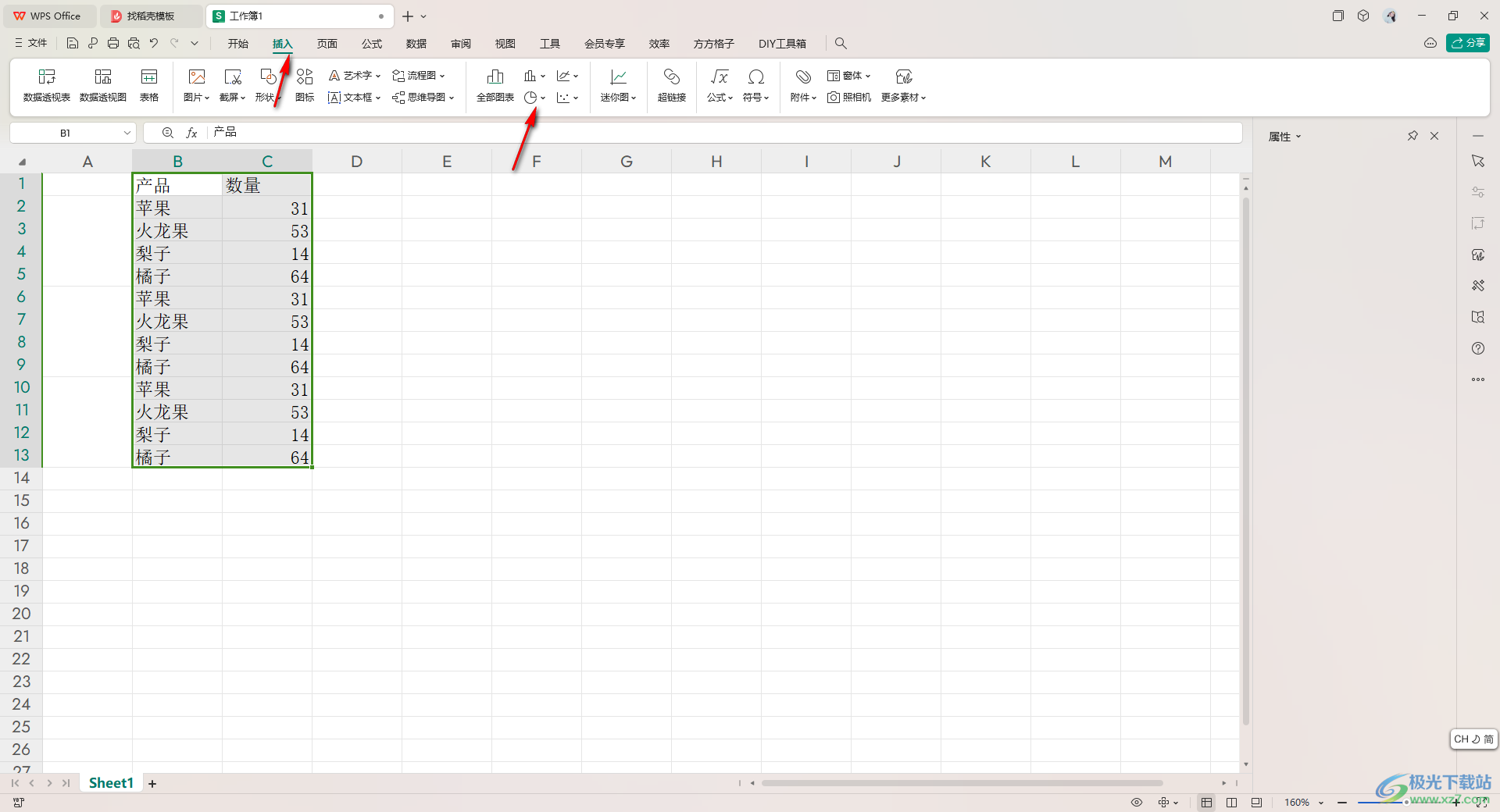The image size is (1500, 812).
Task: Switch to the 视图 View tab
Action: click(x=505, y=44)
